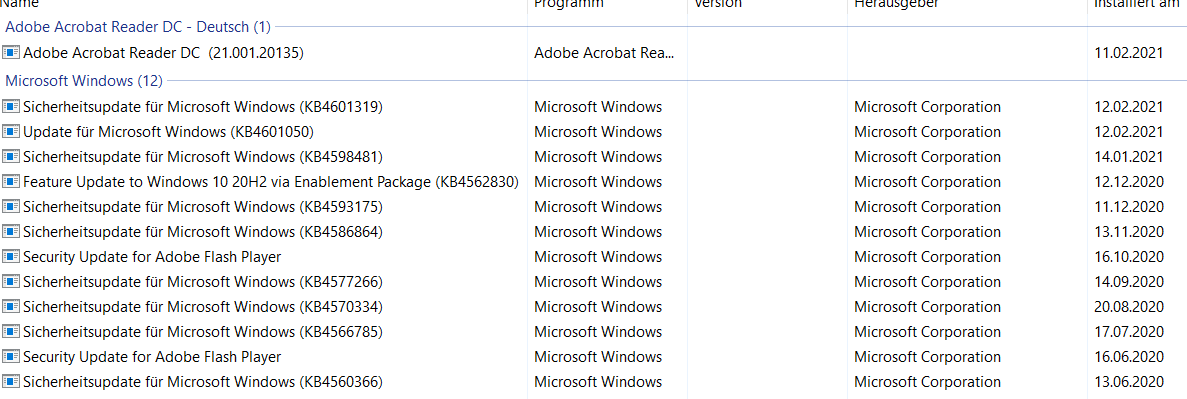Screen dimensions: 1187x399
Task: Select Sicherheitsupdate KB4601319 entry
Action: [203, 107]
